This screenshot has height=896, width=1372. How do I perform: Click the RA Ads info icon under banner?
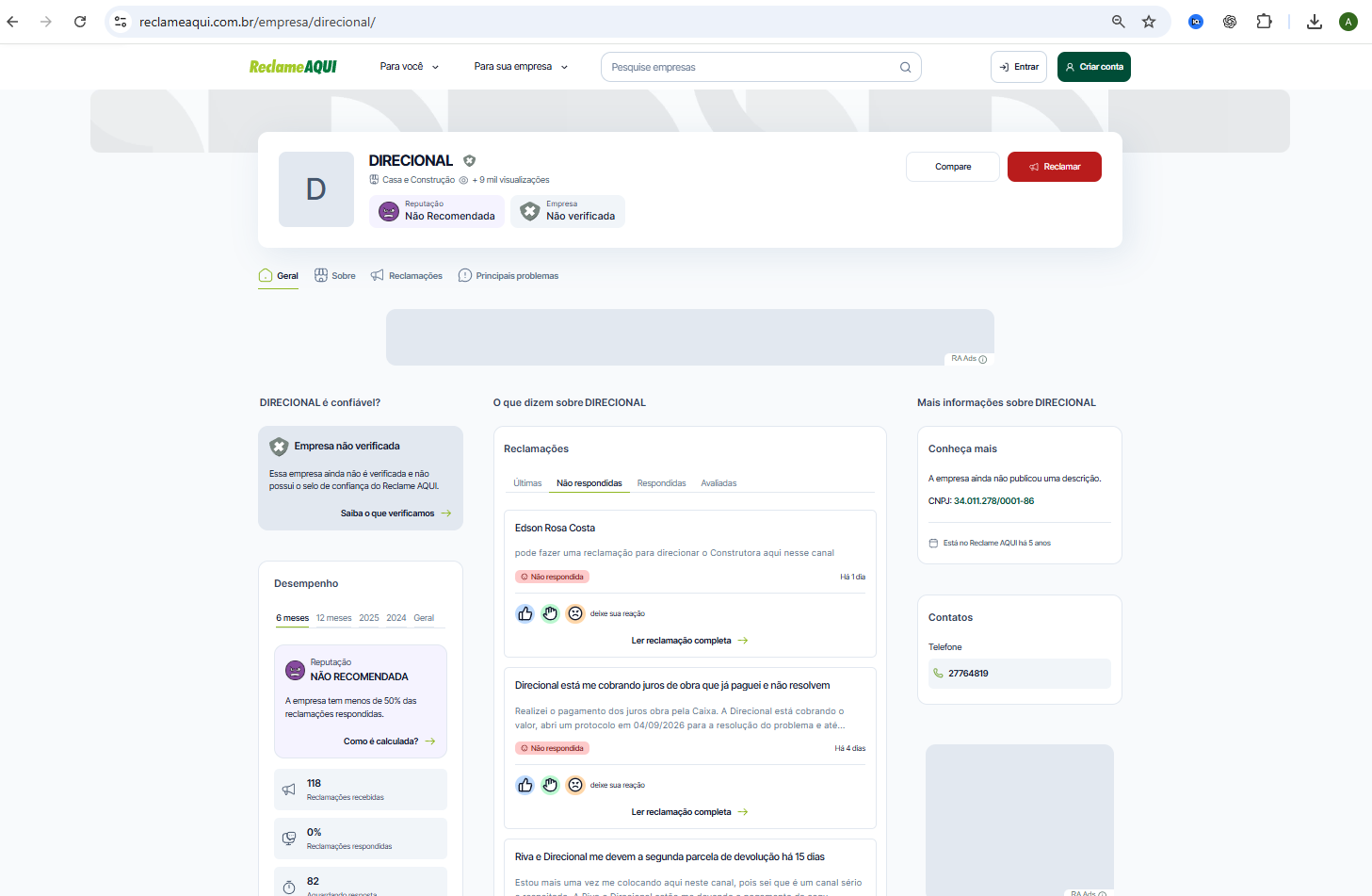(983, 359)
